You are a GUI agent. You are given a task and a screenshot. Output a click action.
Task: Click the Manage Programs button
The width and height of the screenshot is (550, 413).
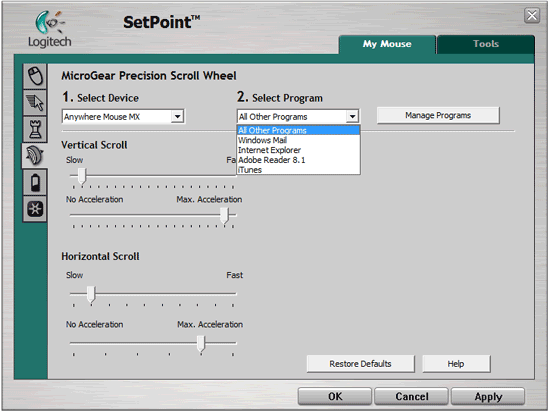[x=438, y=115]
